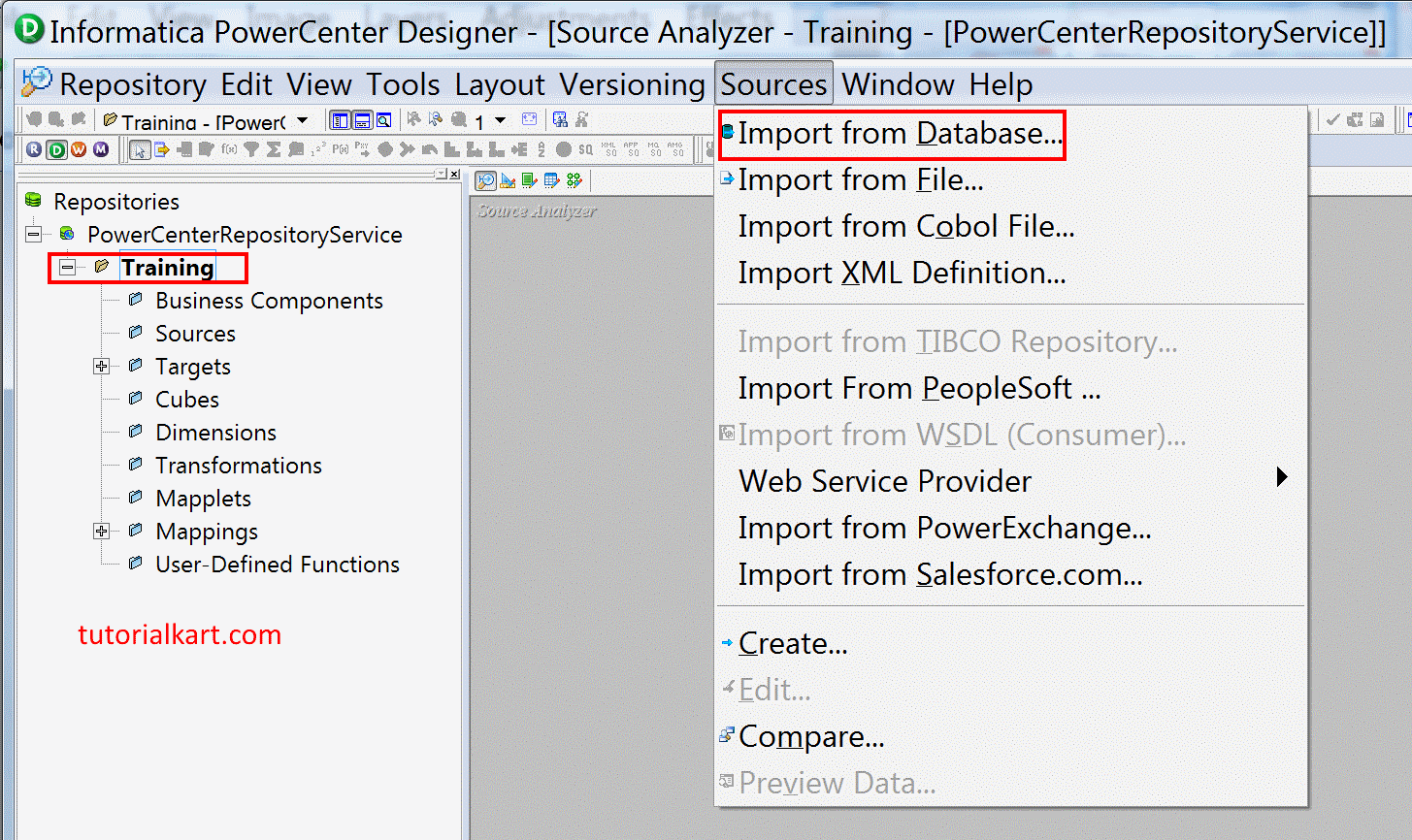
Task: Toggle the Navigator window view button
Action: (340, 120)
